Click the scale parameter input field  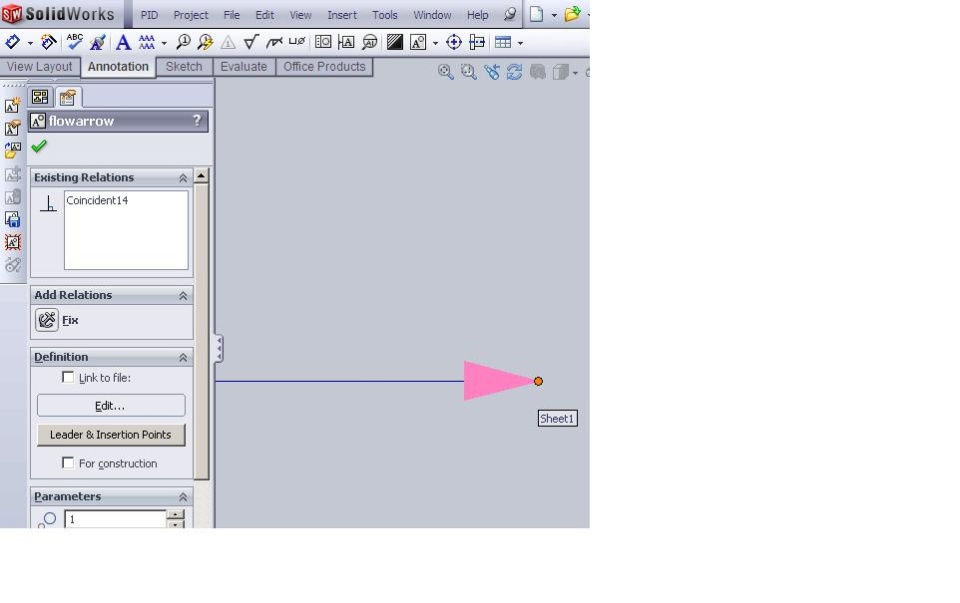[x=115, y=519]
